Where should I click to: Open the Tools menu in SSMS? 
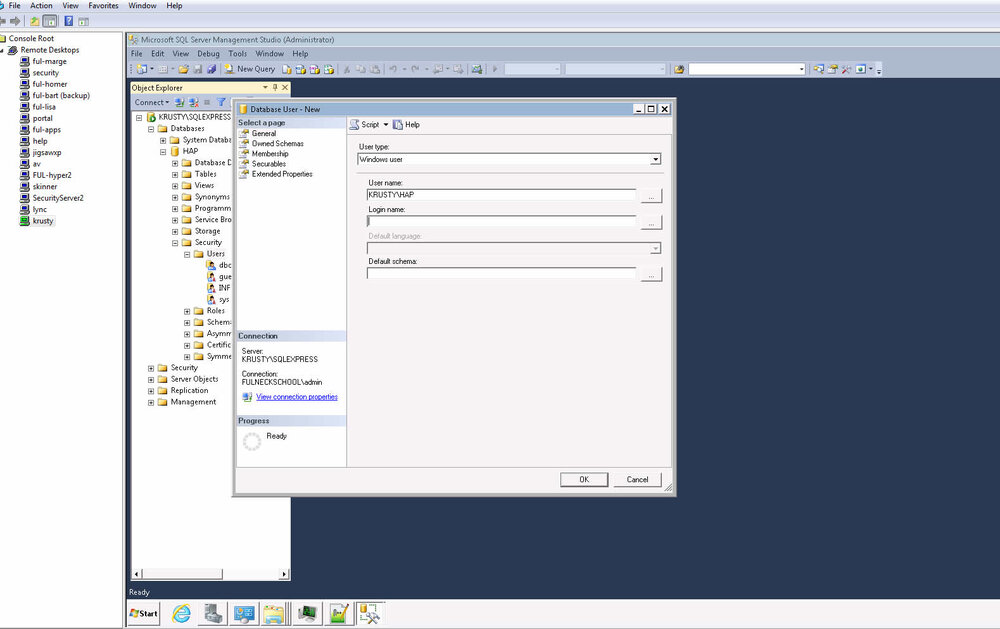pyautogui.click(x=237, y=54)
